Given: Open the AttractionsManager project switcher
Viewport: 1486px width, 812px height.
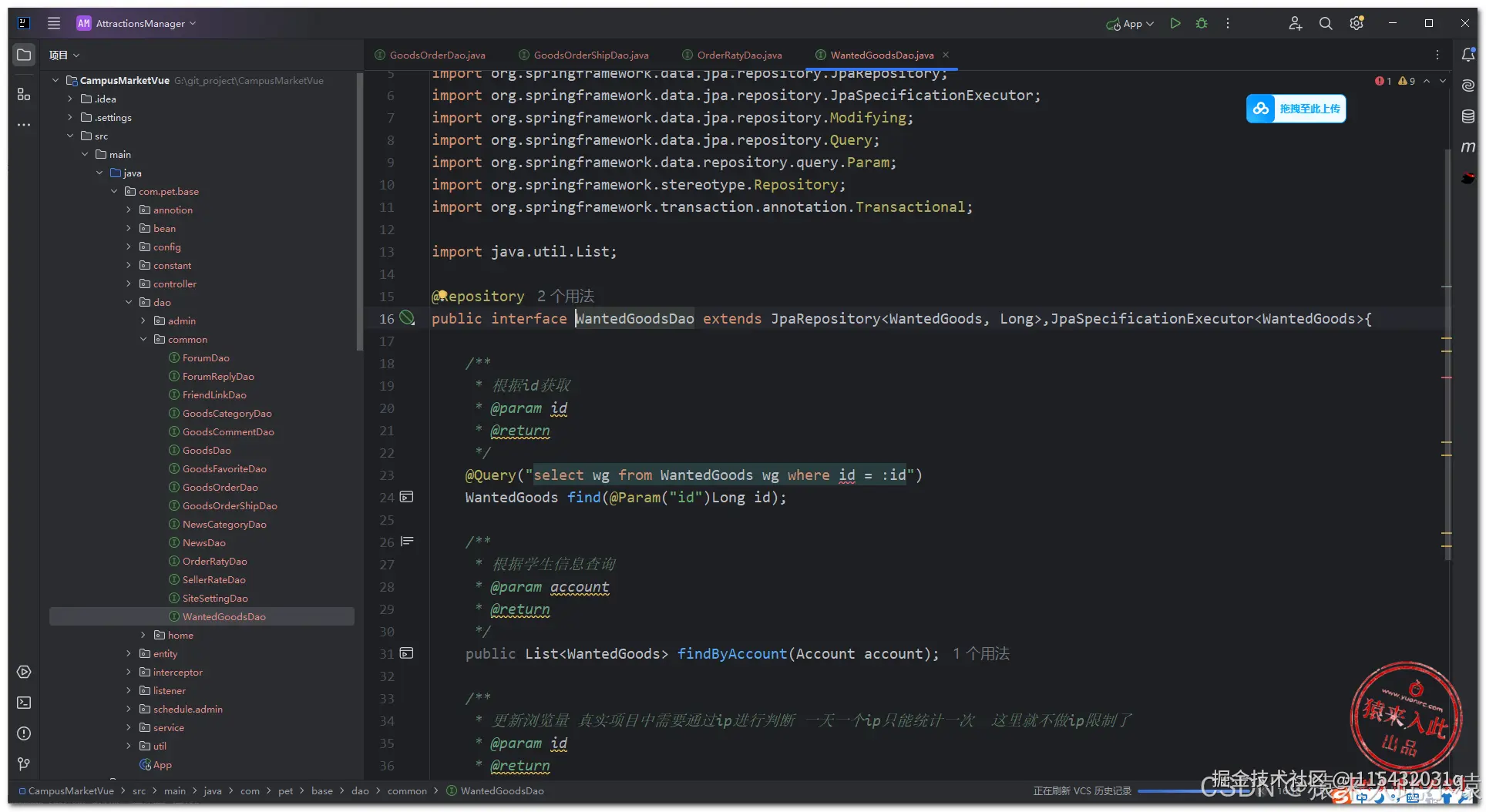Looking at the screenshot, I should pyautogui.click(x=136, y=23).
